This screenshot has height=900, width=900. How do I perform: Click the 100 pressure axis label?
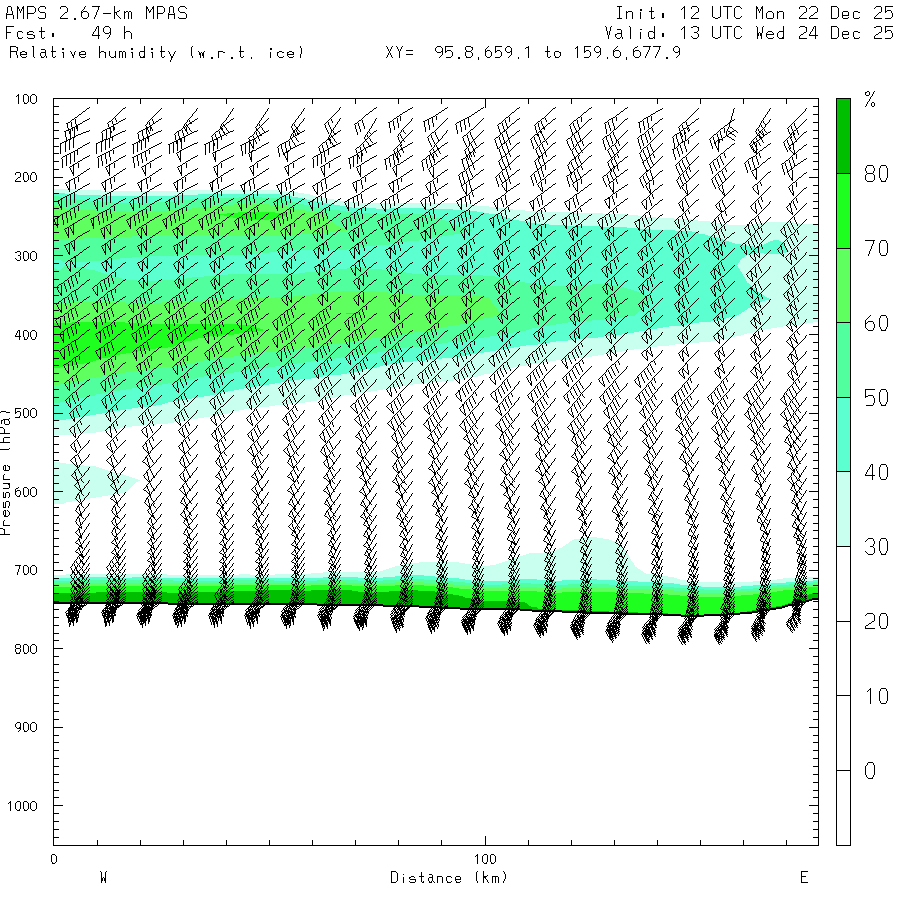[x=26, y=99]
